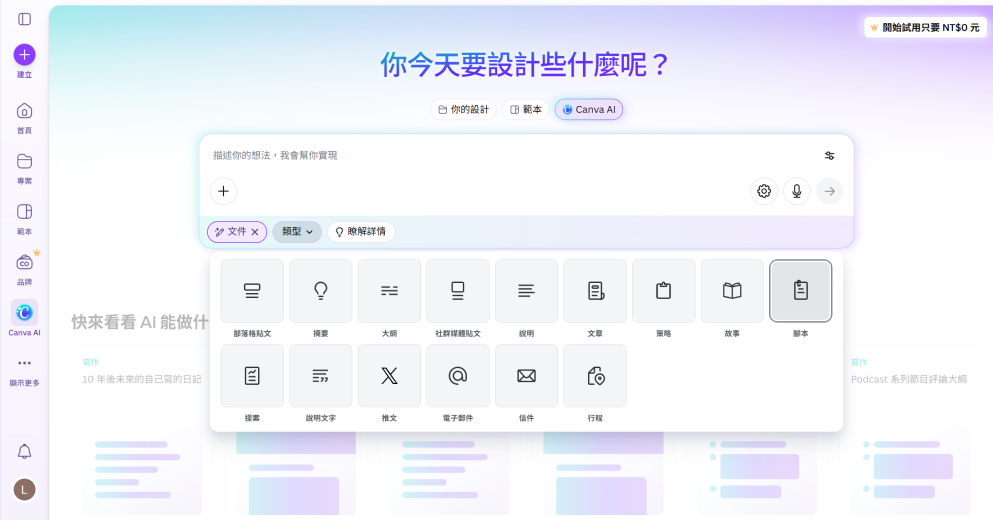The width and height of the screenshot is (993, 520).
Task: Submit the prompt with arrow button
Action: click(x=830, y=191)
